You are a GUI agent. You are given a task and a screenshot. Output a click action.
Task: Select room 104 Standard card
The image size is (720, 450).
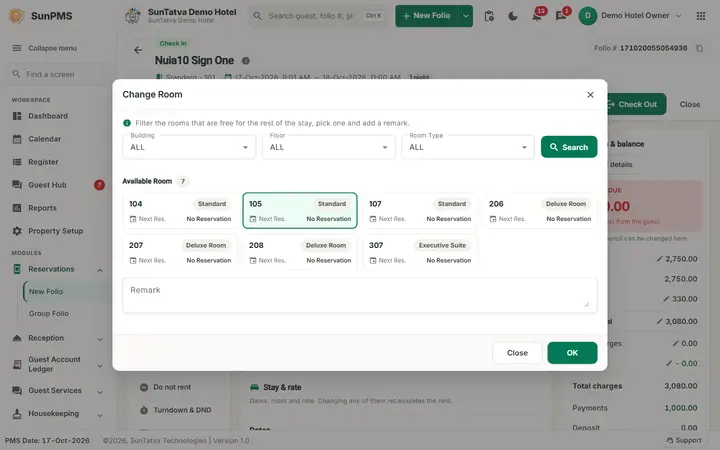pyautogui.click(x=180, y=211)
